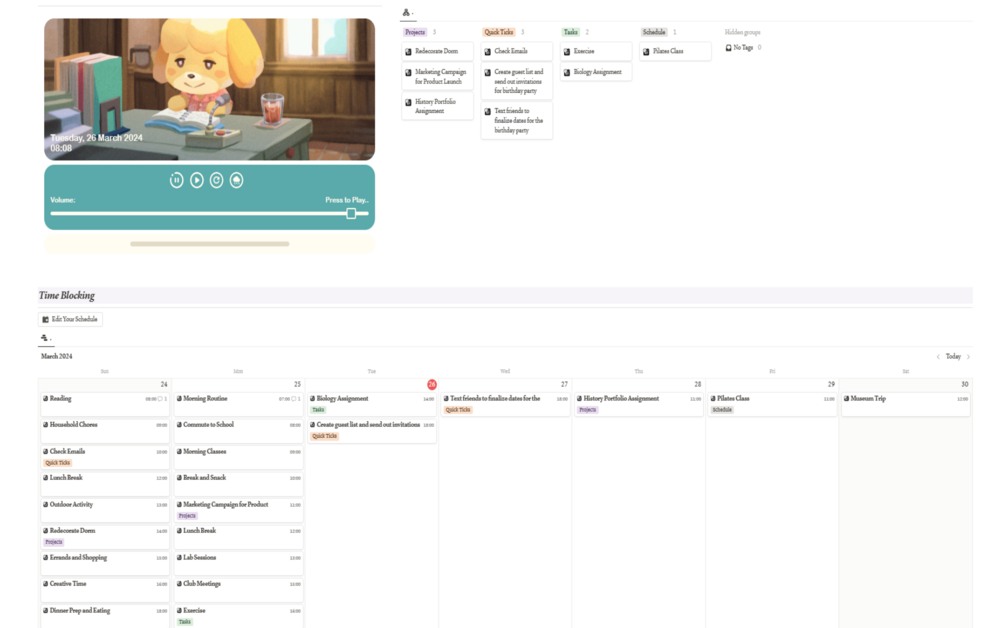Click the icon on 'Text friends to finalize' board card
The width and height of the screenshot is (1005, 628).
point(488,112)
